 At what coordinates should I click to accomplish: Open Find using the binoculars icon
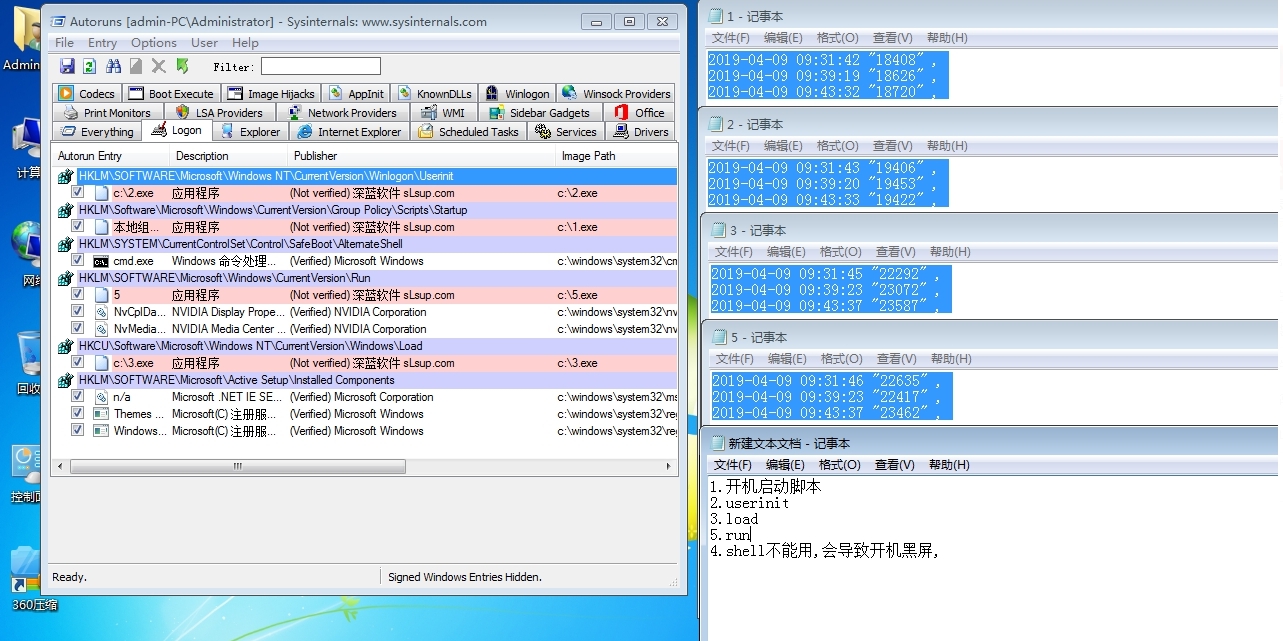tap(113, 66)
